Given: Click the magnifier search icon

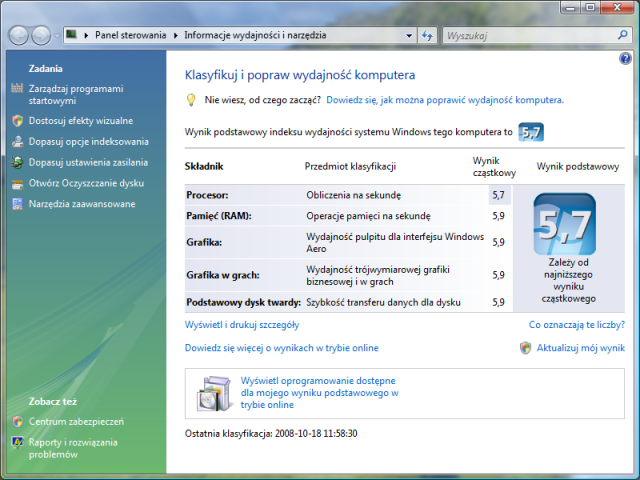Looking at the screenshot, I should (622, 35).
